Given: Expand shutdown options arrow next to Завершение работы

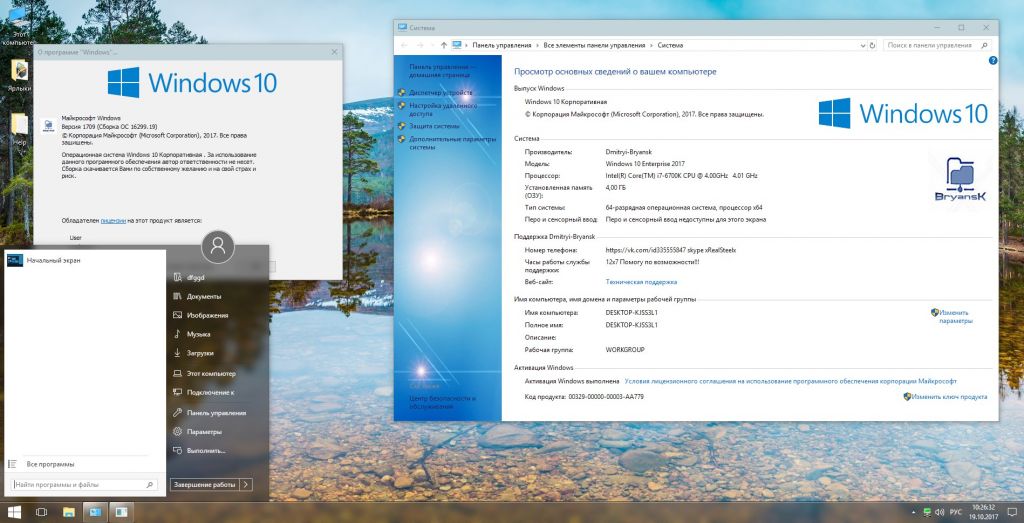Looking at the screenshot, I should click(x=246, y=484).
